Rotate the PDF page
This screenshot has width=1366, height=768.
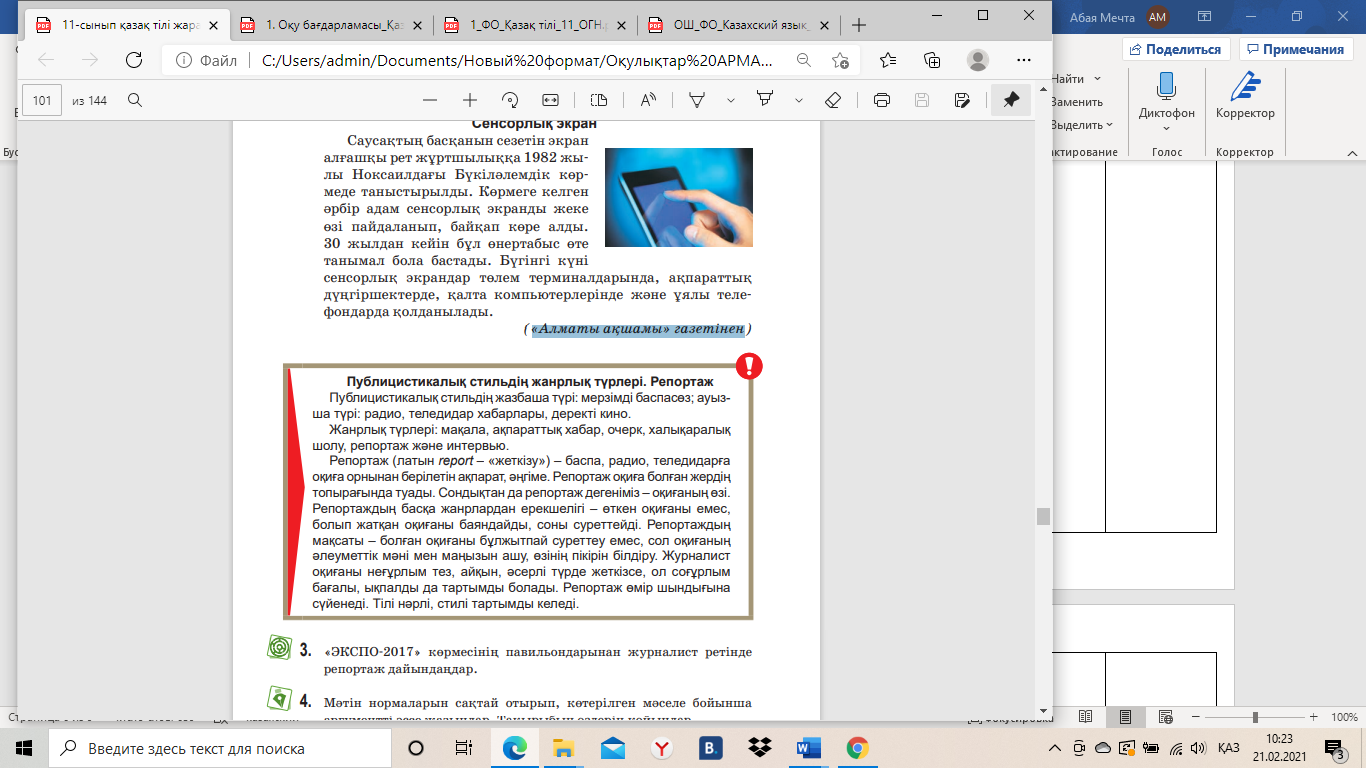510,100
